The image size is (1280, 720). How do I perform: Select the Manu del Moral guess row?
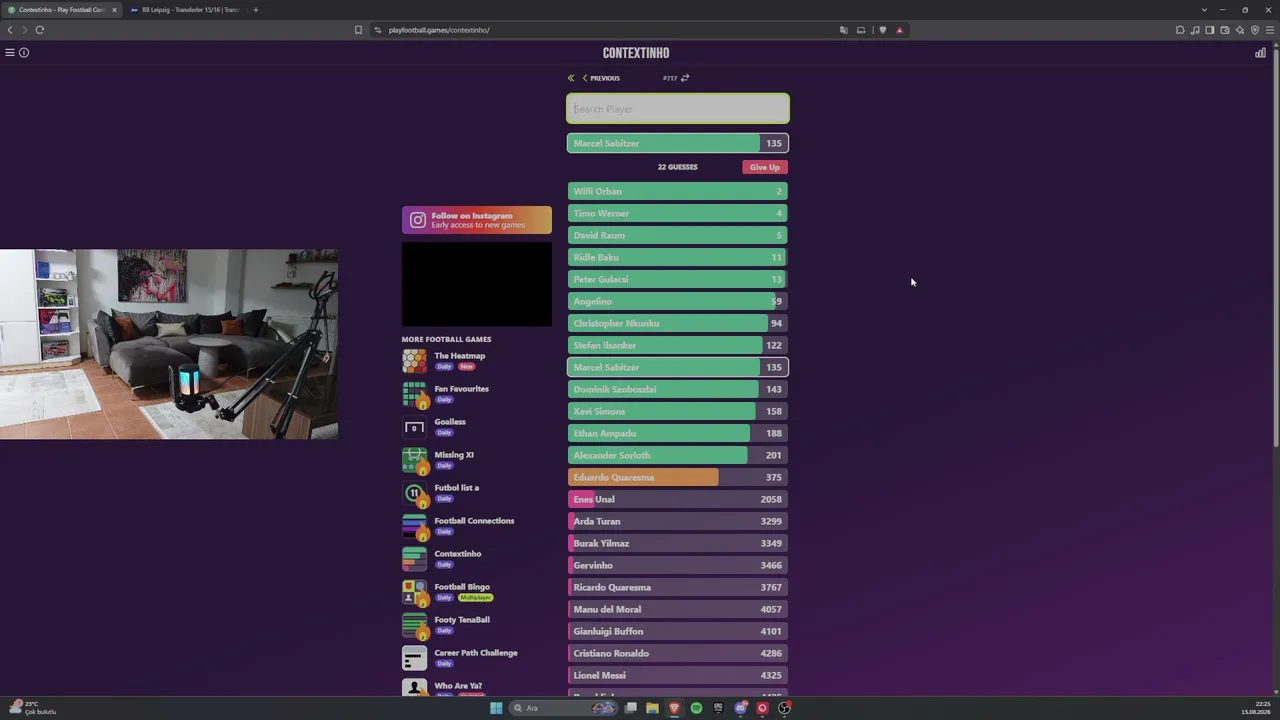pos(678,609)
